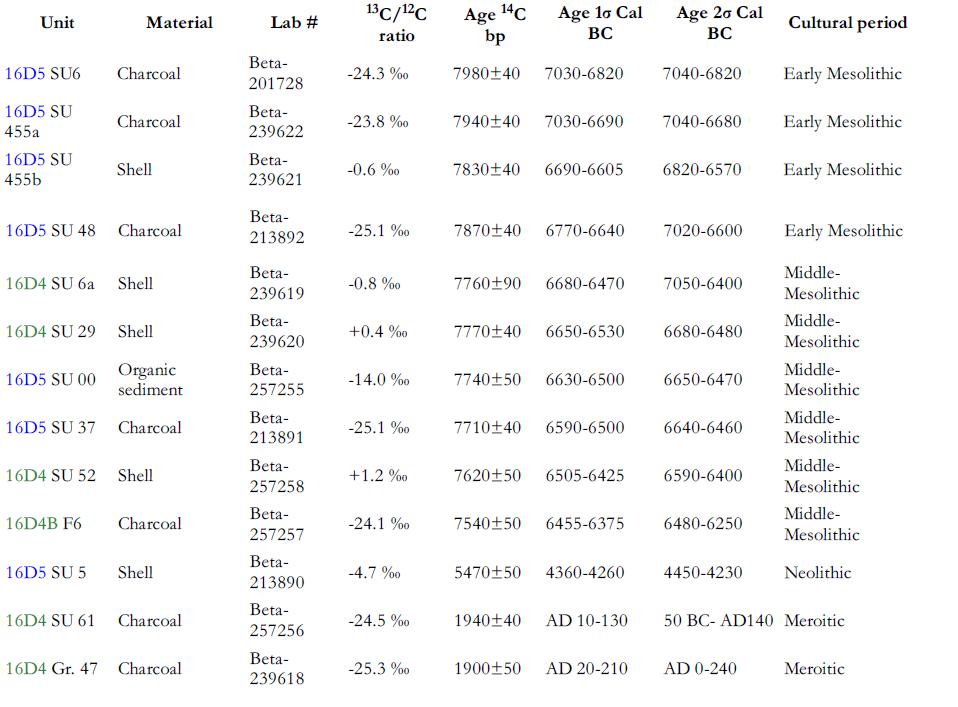Click the Unit column header

click(57, 23)
